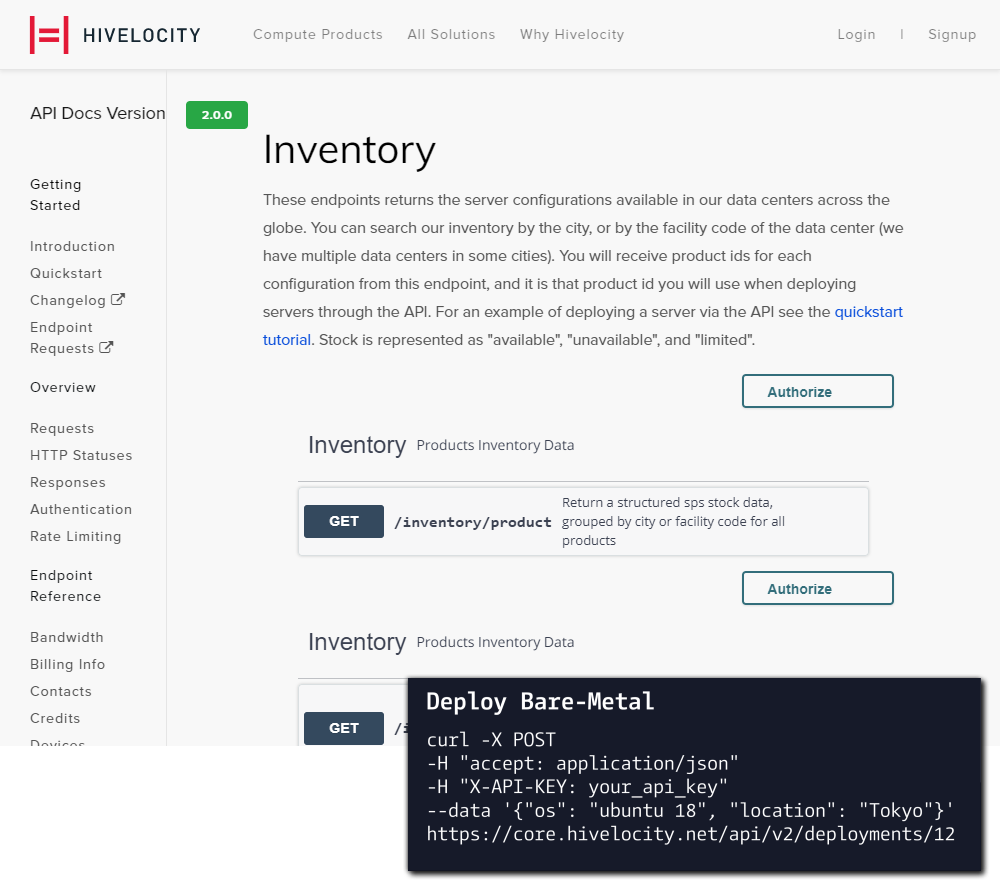Click the Authorize button below /inventory/product
The height and width of the screenshot is (880, 1000).
coord(818,588)
